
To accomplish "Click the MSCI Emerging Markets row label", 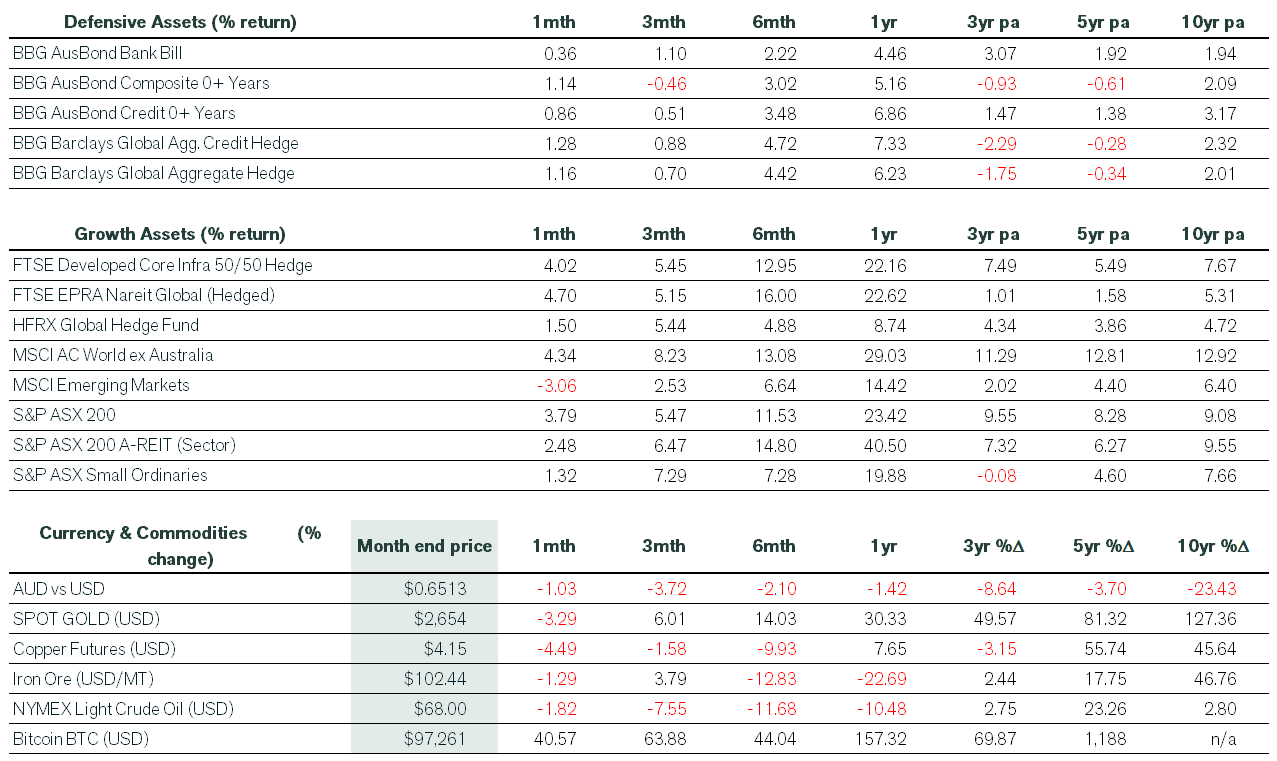I will [x=101, y=385].
